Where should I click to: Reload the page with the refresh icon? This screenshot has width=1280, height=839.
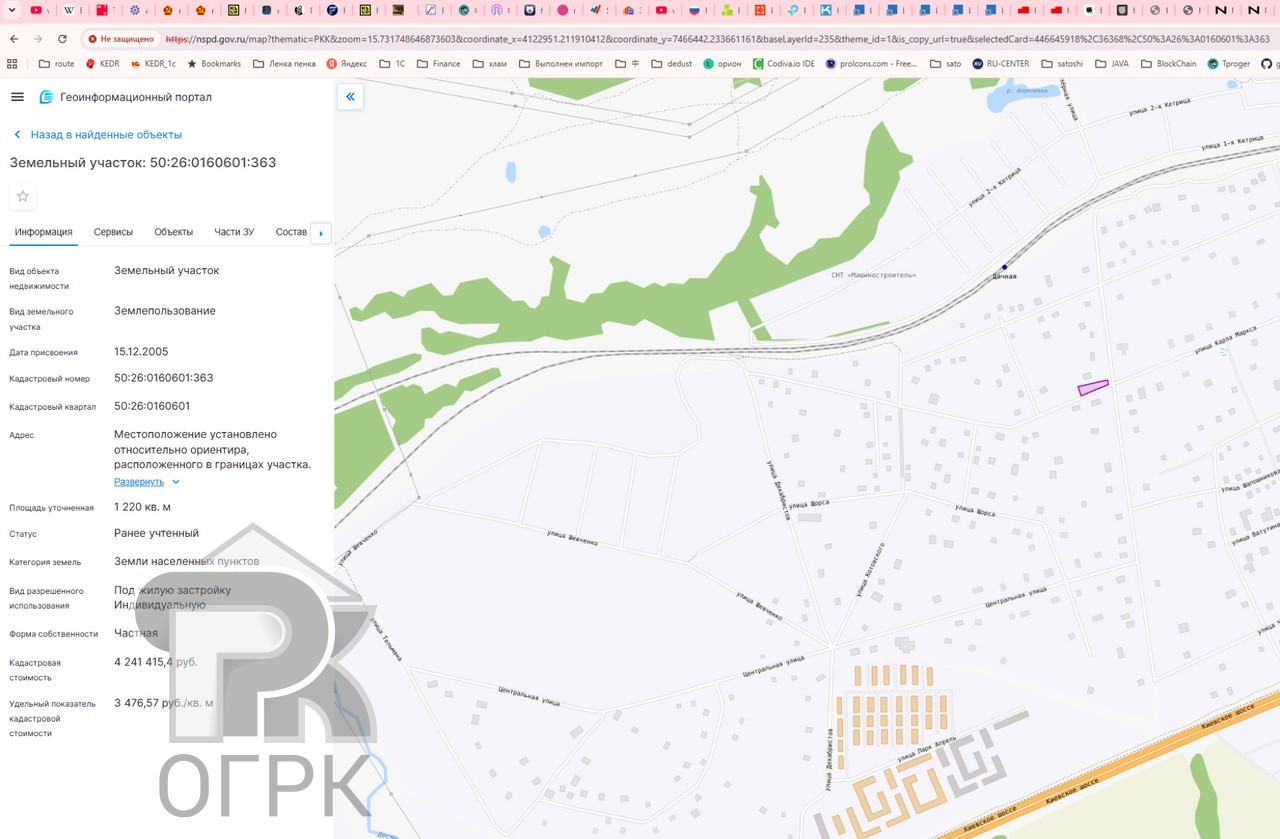pos(62,39)
